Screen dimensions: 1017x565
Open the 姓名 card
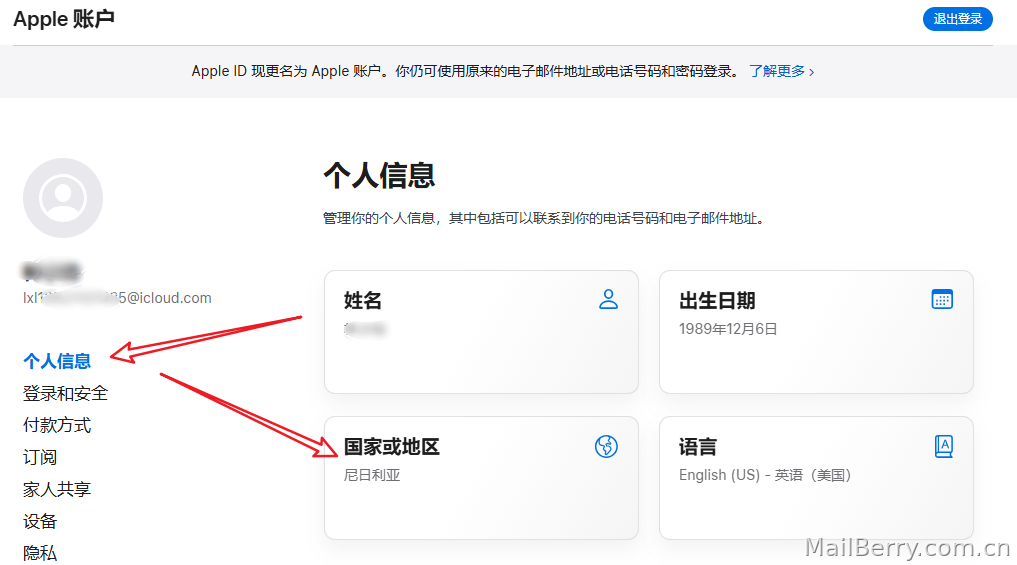pyautogui.click(x=481, y=332)
